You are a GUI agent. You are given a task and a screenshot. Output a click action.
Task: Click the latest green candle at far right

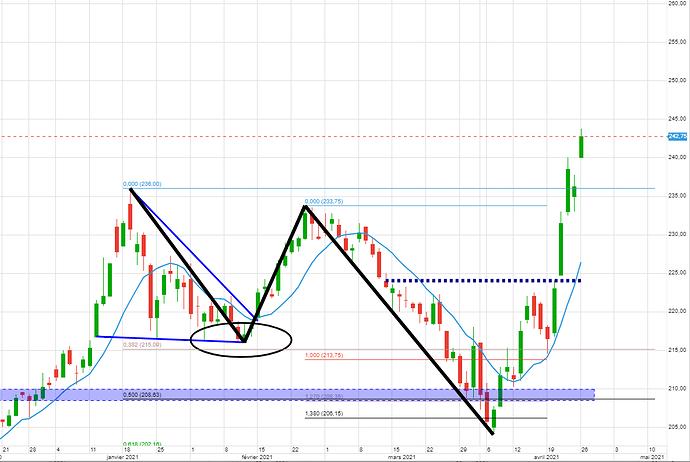tap(582, 145)
